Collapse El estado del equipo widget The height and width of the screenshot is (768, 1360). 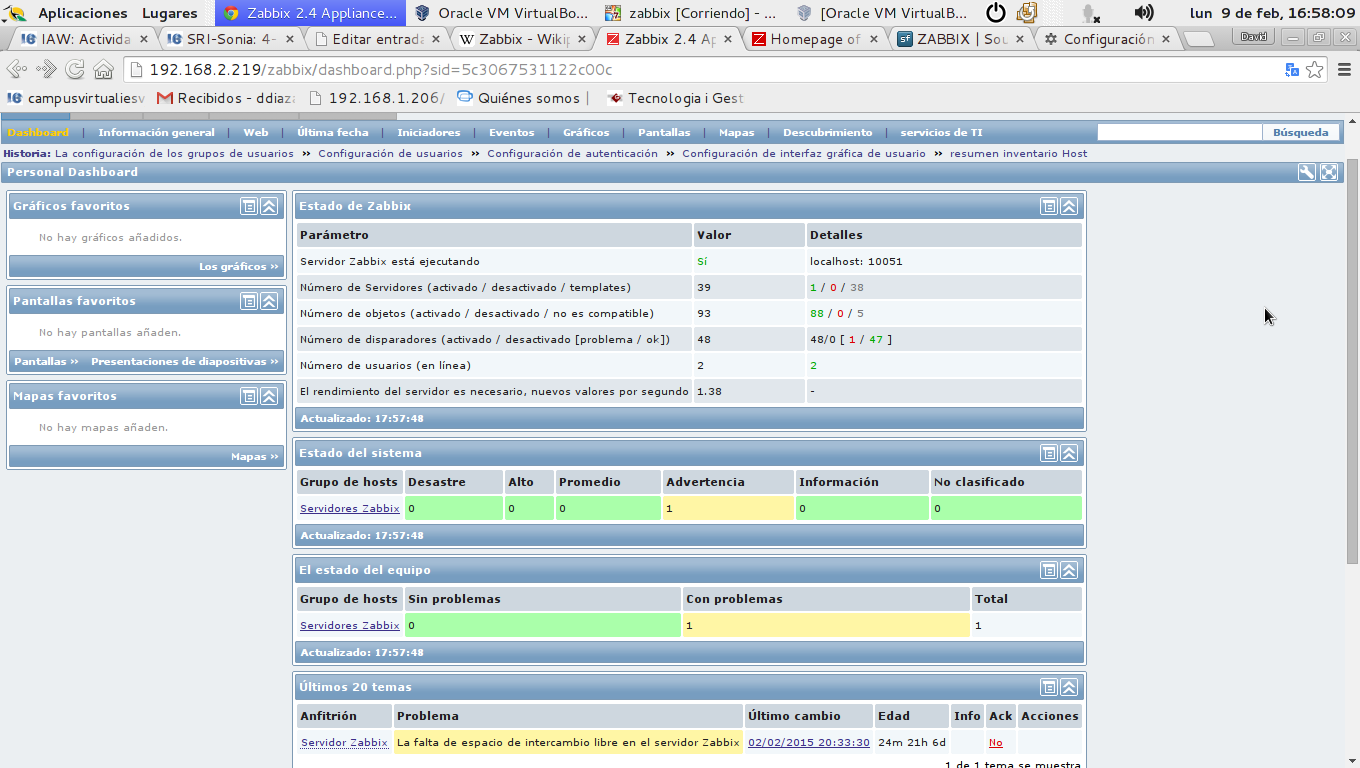click(1069, 570)
